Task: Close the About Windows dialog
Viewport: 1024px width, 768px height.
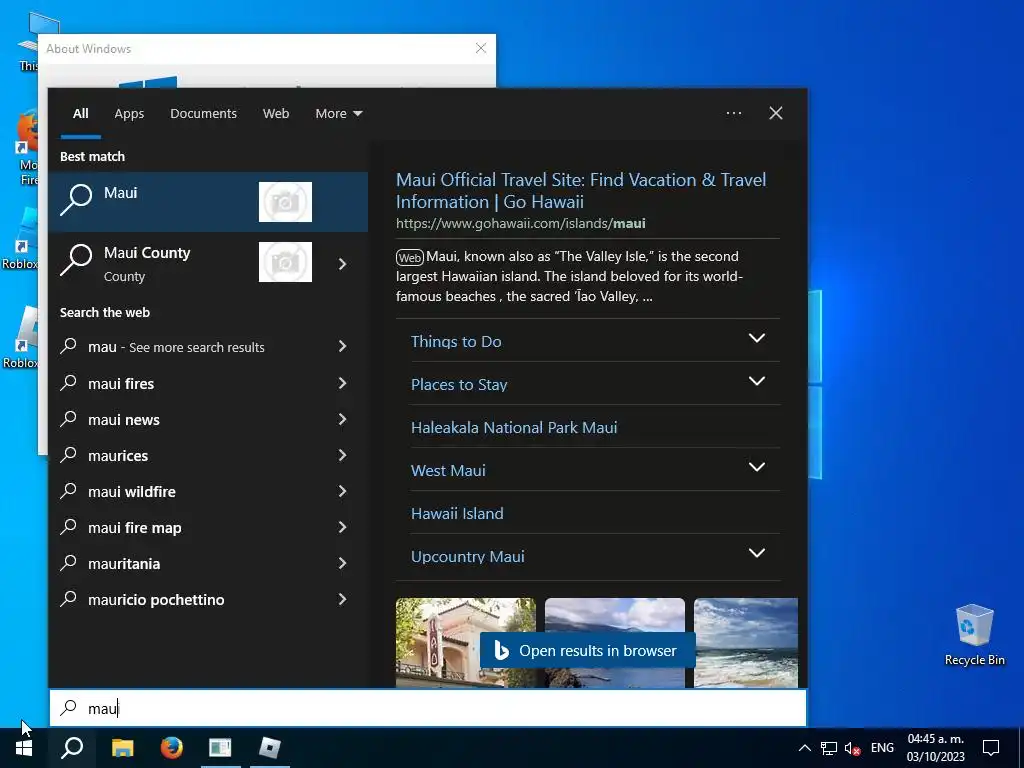Action: (x=481, y=48)
